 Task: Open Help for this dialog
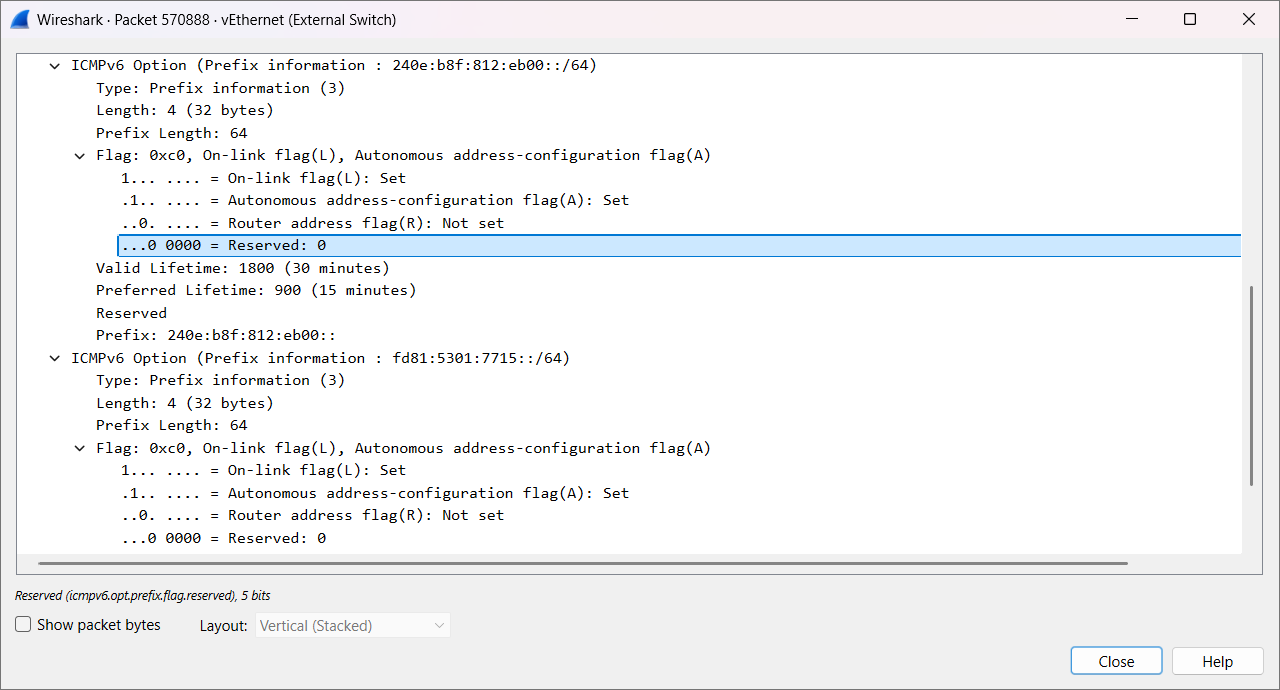pyautogui.click(x=1217, y=660)
